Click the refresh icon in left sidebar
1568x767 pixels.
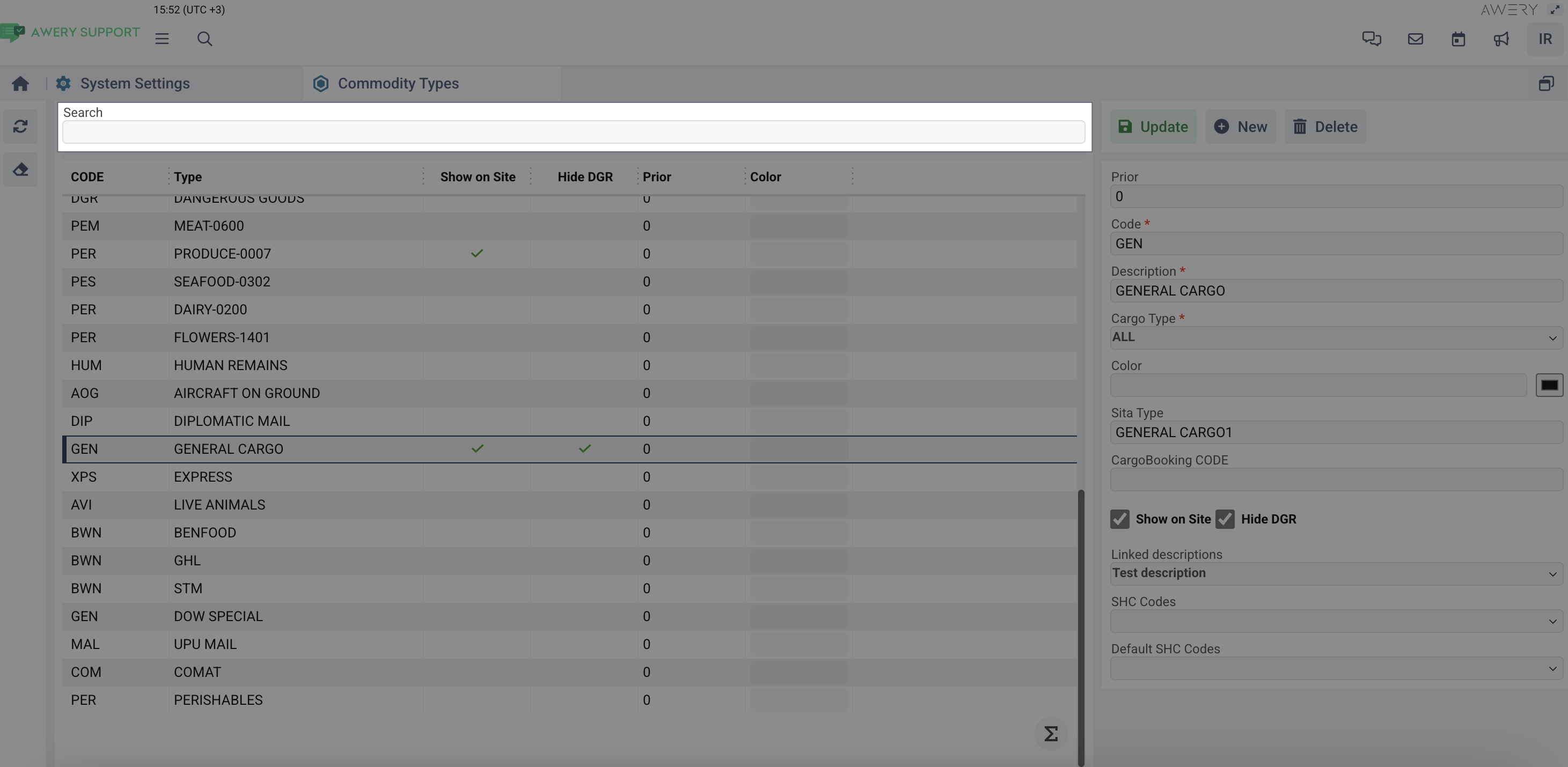[x=20, y=127]
